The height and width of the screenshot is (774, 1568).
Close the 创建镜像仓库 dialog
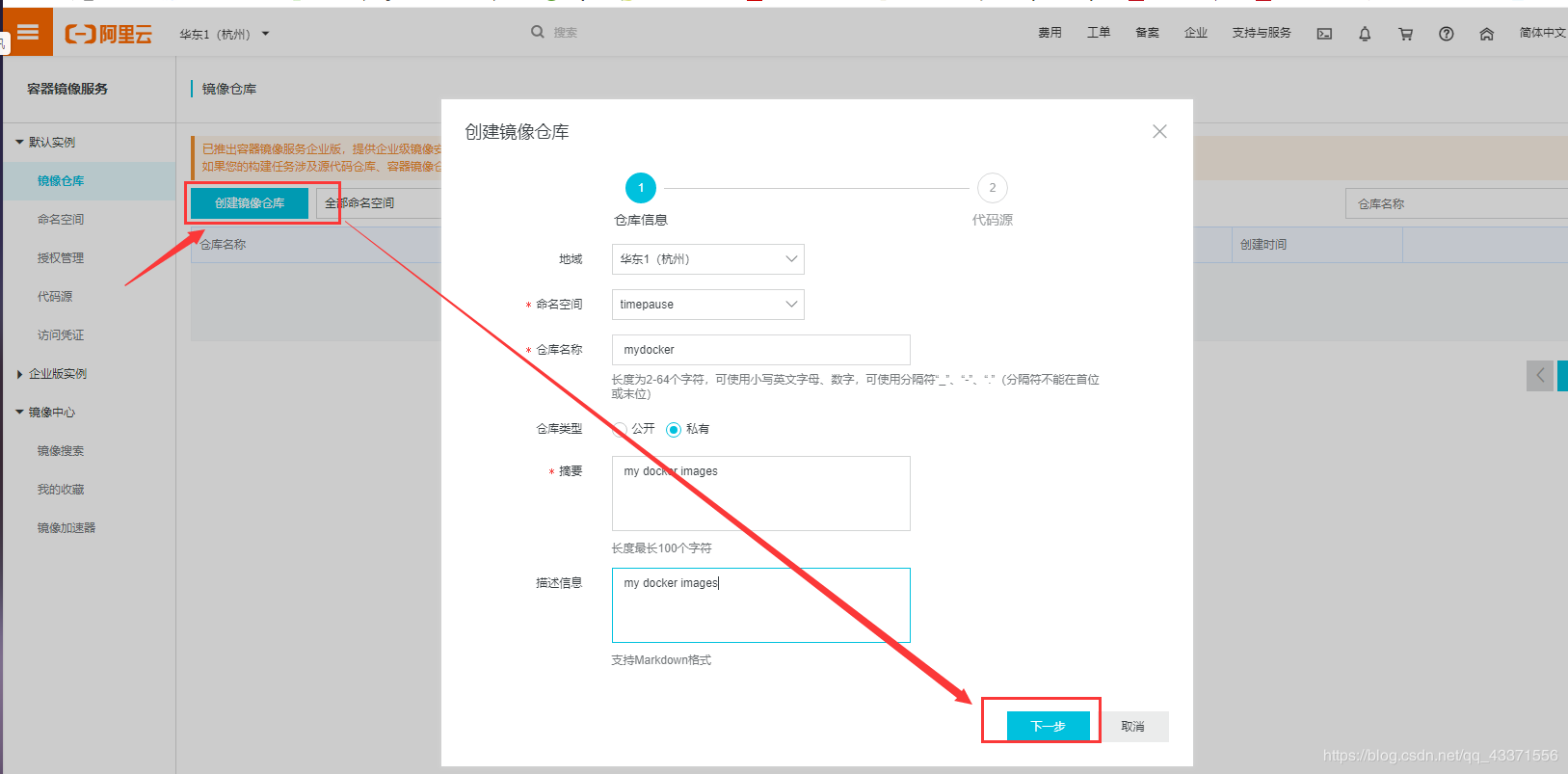(x=1159, y=131)
